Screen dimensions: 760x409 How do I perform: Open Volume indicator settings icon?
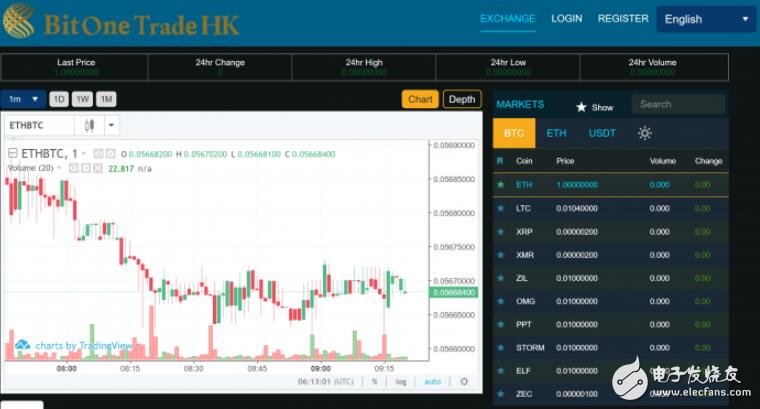tap(86, 168)
